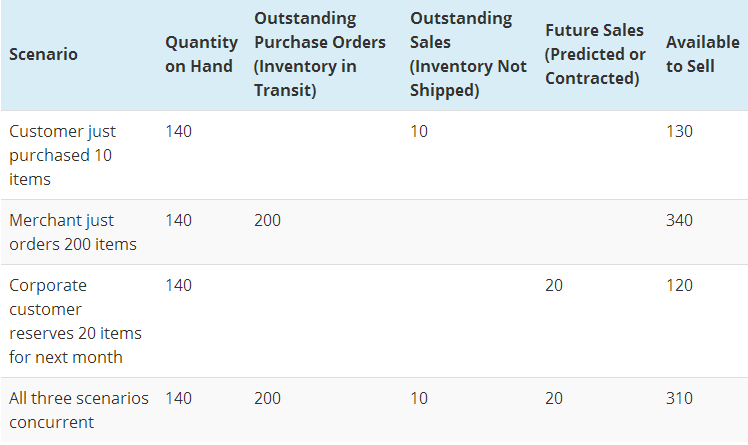Screen dimensions: 748x445
Task: Select the 'Merchant just orders 200 items' cell
Action: click(x=73, y=232)
